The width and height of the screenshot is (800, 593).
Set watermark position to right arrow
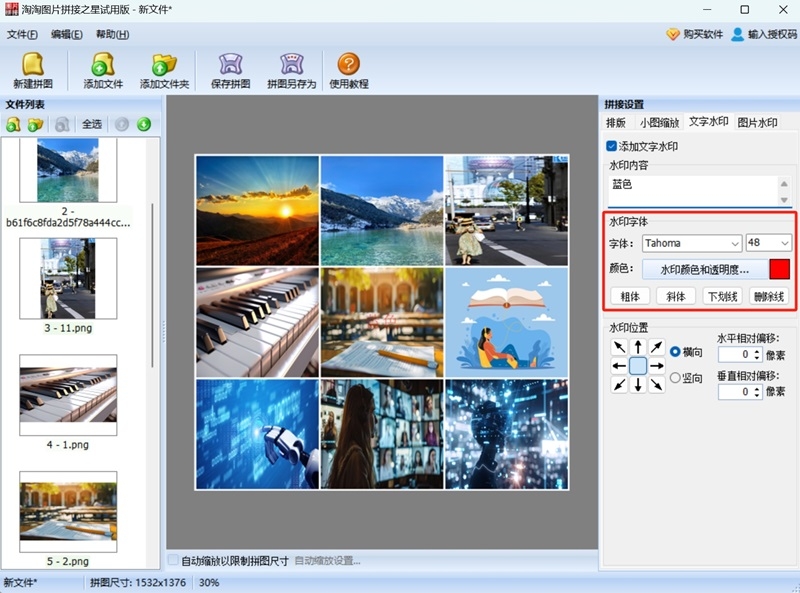click(x=657, y=366)
